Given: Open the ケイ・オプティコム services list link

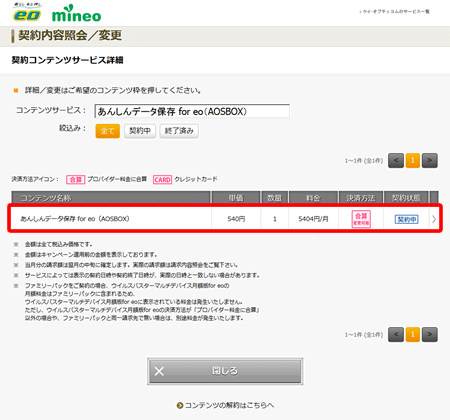Looking at the screenshot, I should tap(395, 12).
